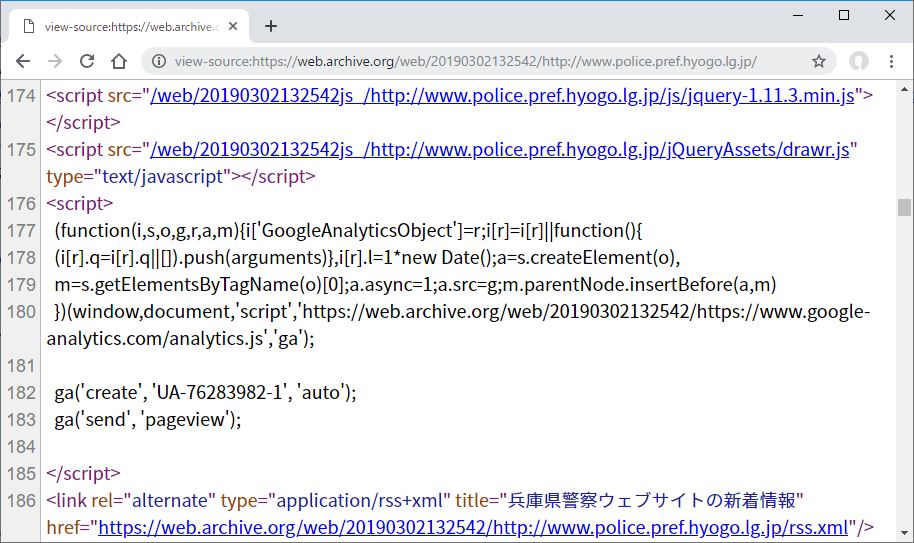This screenshot has height=543, width=914.
Task: Click the vertical scrollbar thumb
Action: pos(904,207)
